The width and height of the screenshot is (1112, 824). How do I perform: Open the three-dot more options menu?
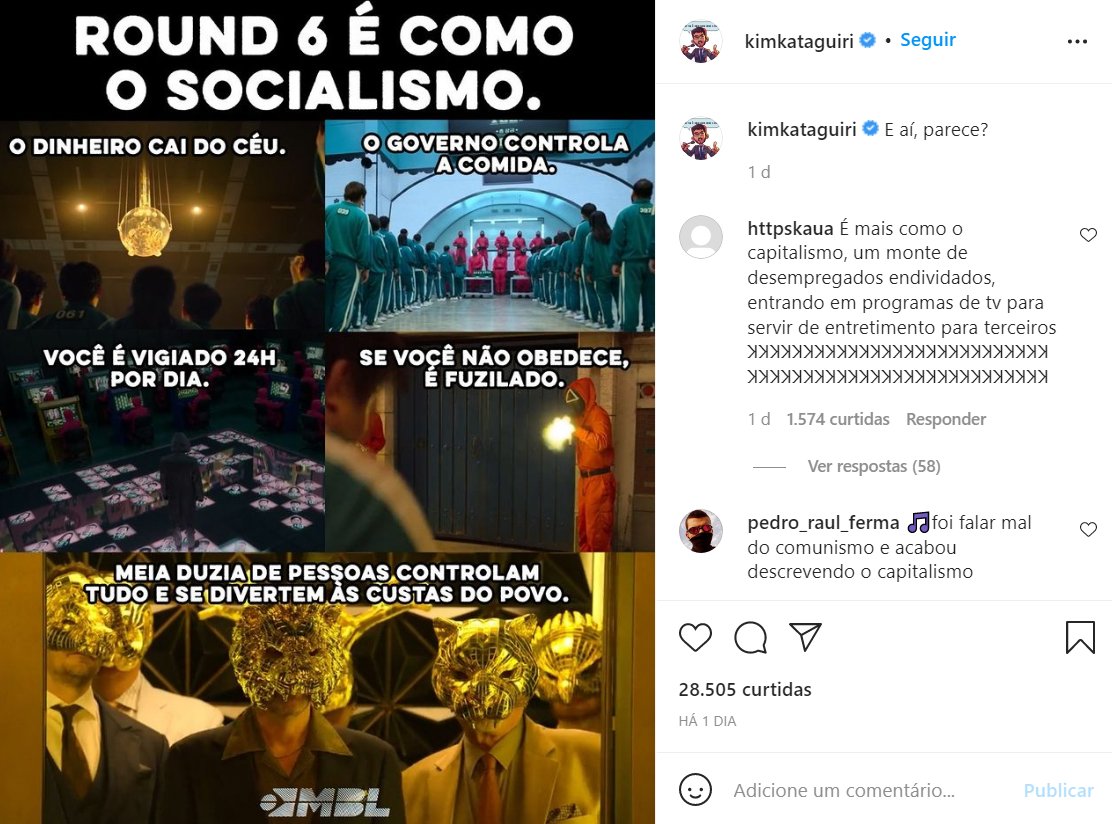pyautogui.click(x=1077, y=41)
